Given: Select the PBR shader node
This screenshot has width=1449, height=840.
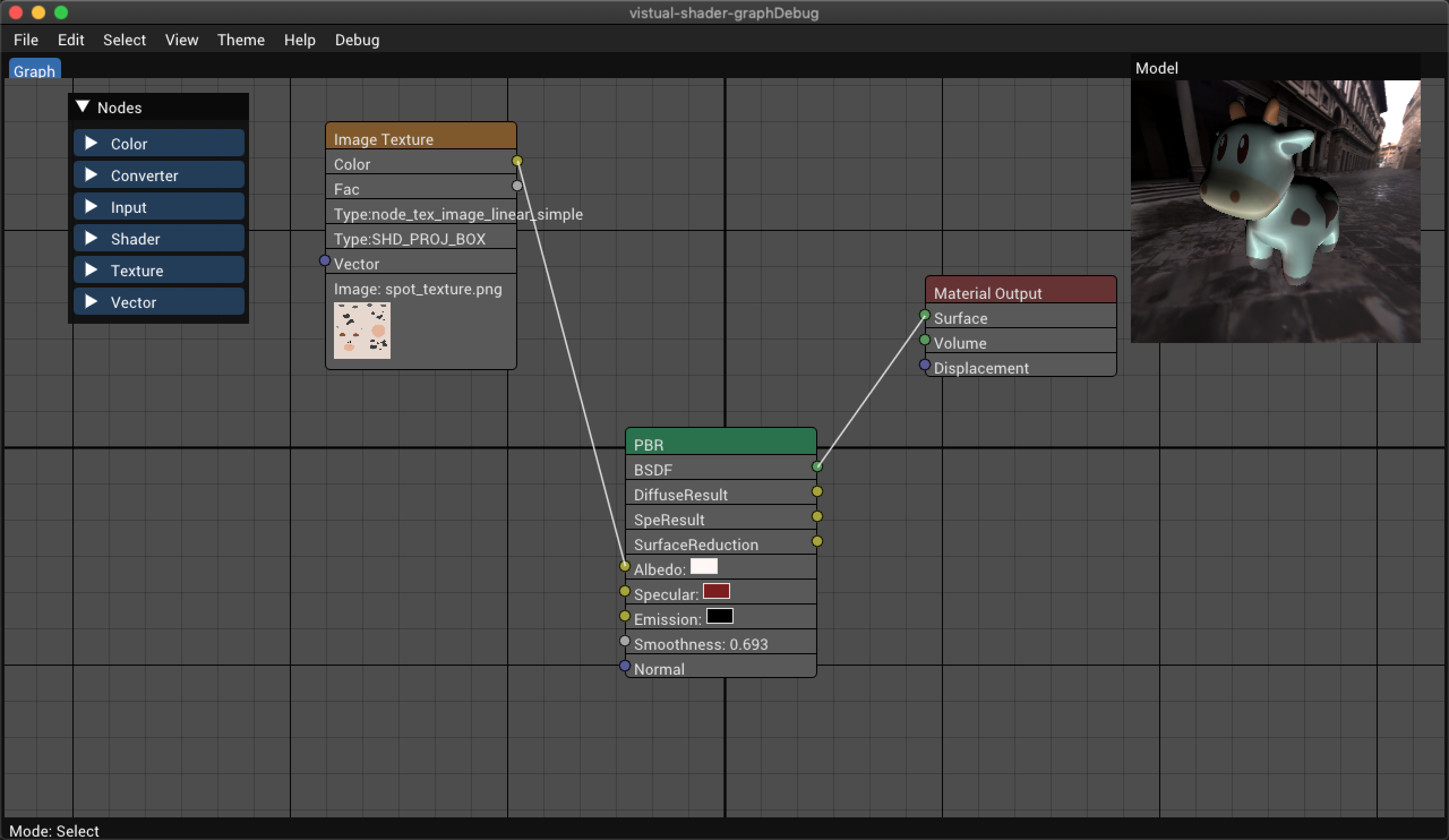Looking at the screenshot, I should (x=720, y=444).
